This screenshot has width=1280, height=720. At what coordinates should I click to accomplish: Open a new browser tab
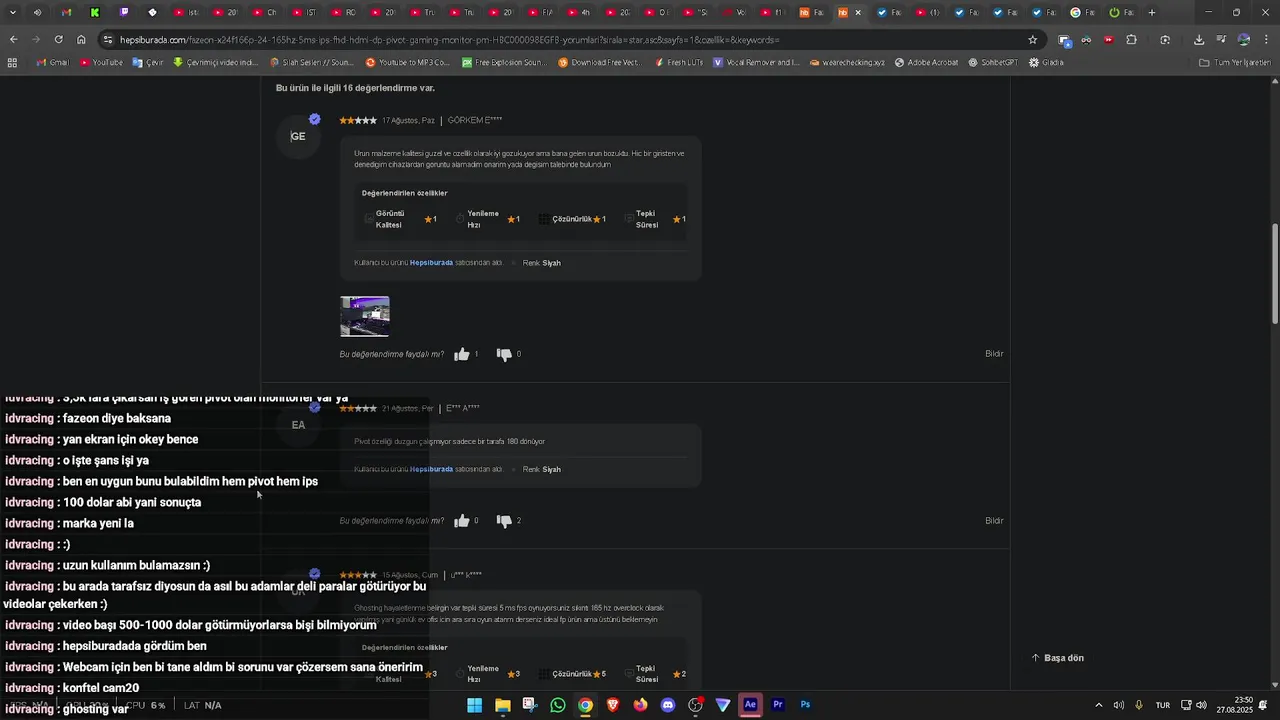[1152, 13]
